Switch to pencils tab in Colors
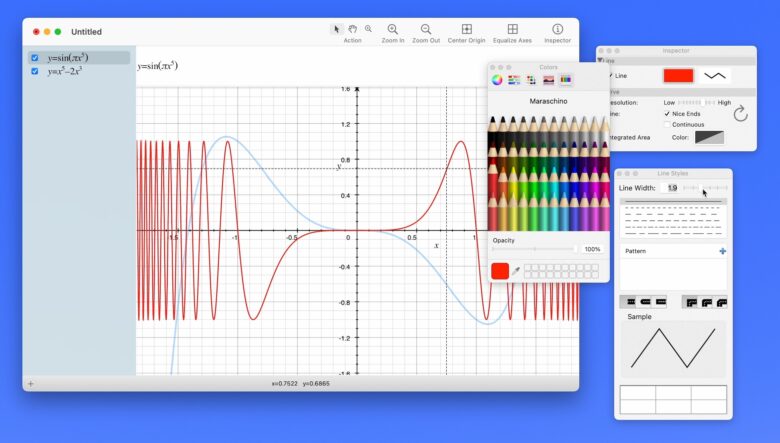The height and width of the screenshot is (443, 780). 566,80
